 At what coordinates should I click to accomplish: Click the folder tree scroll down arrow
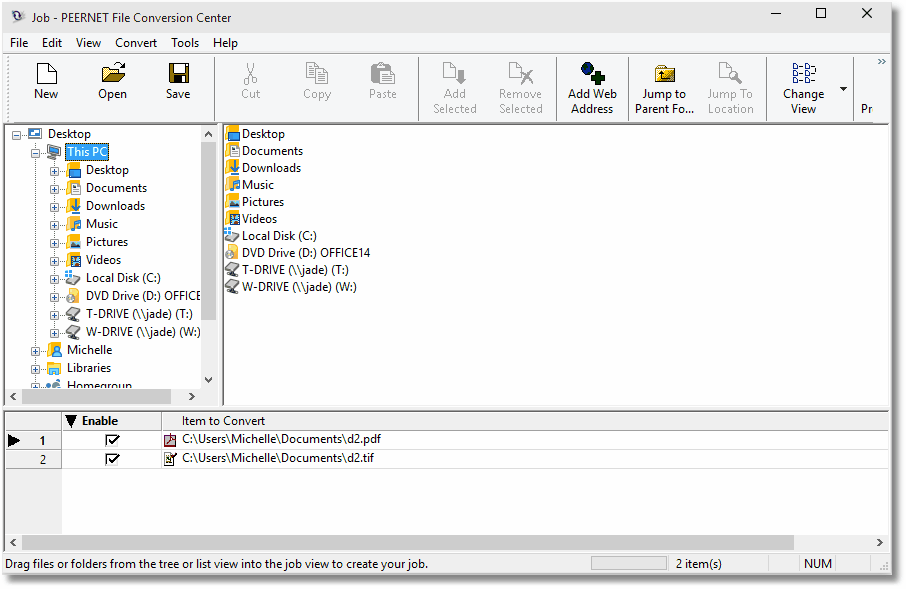pyautogui.click(x=209, y=380)
